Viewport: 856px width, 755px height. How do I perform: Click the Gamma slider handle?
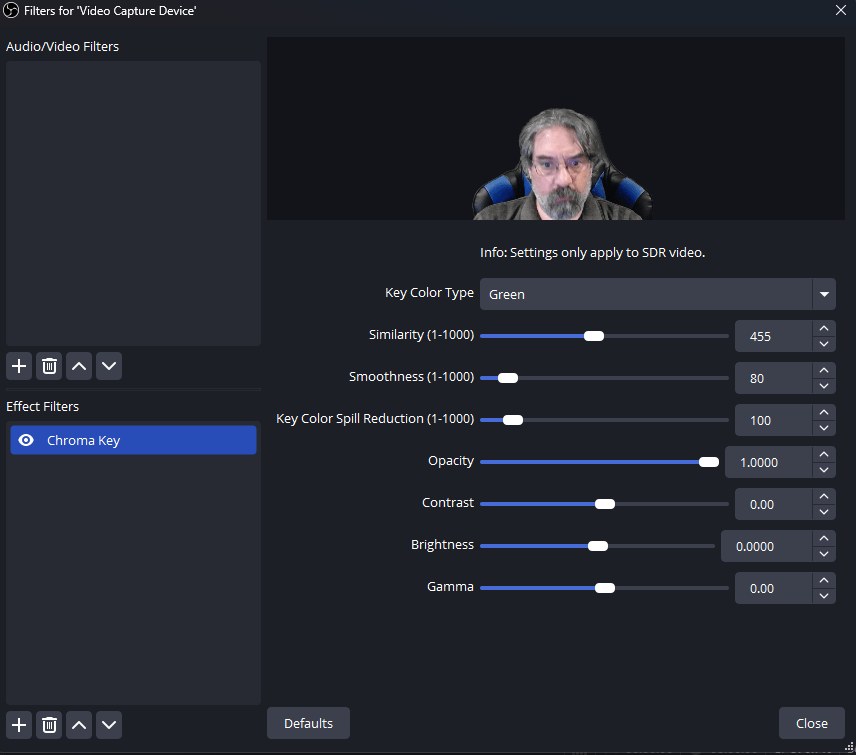(x=605, y=588)
